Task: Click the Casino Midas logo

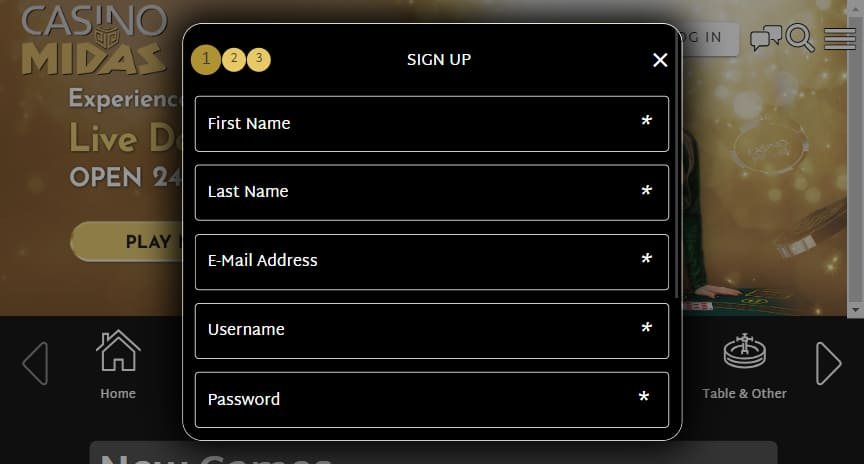Action: tap(94, 40)
